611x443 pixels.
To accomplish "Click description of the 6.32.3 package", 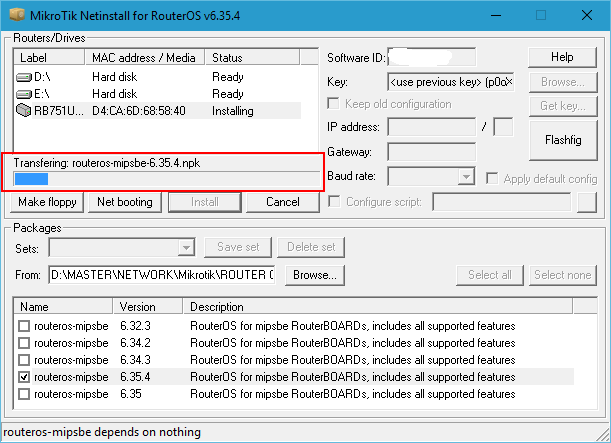I will (353, 326).
